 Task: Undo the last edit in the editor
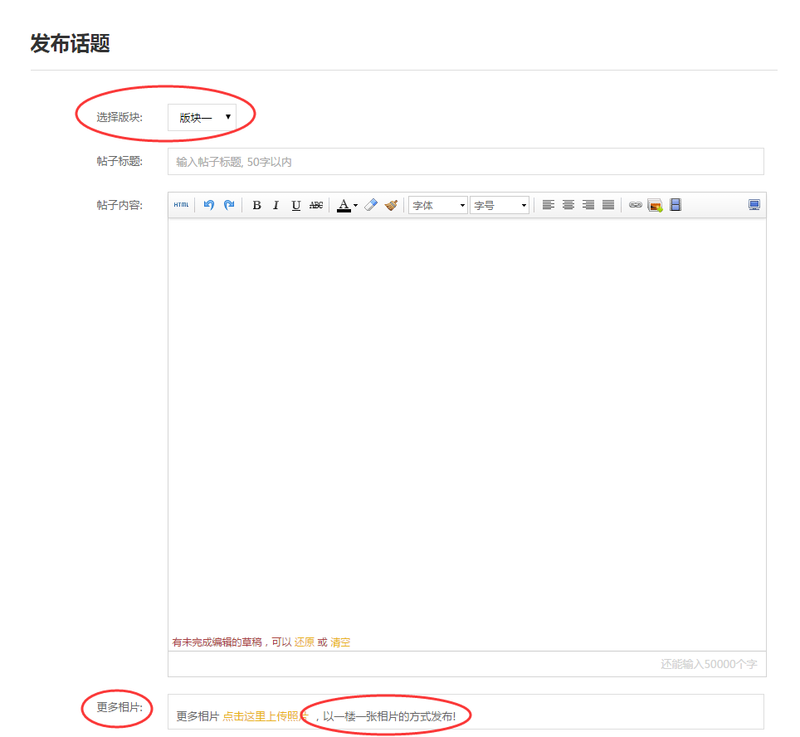pyautogui.click(x=208, y=205)
